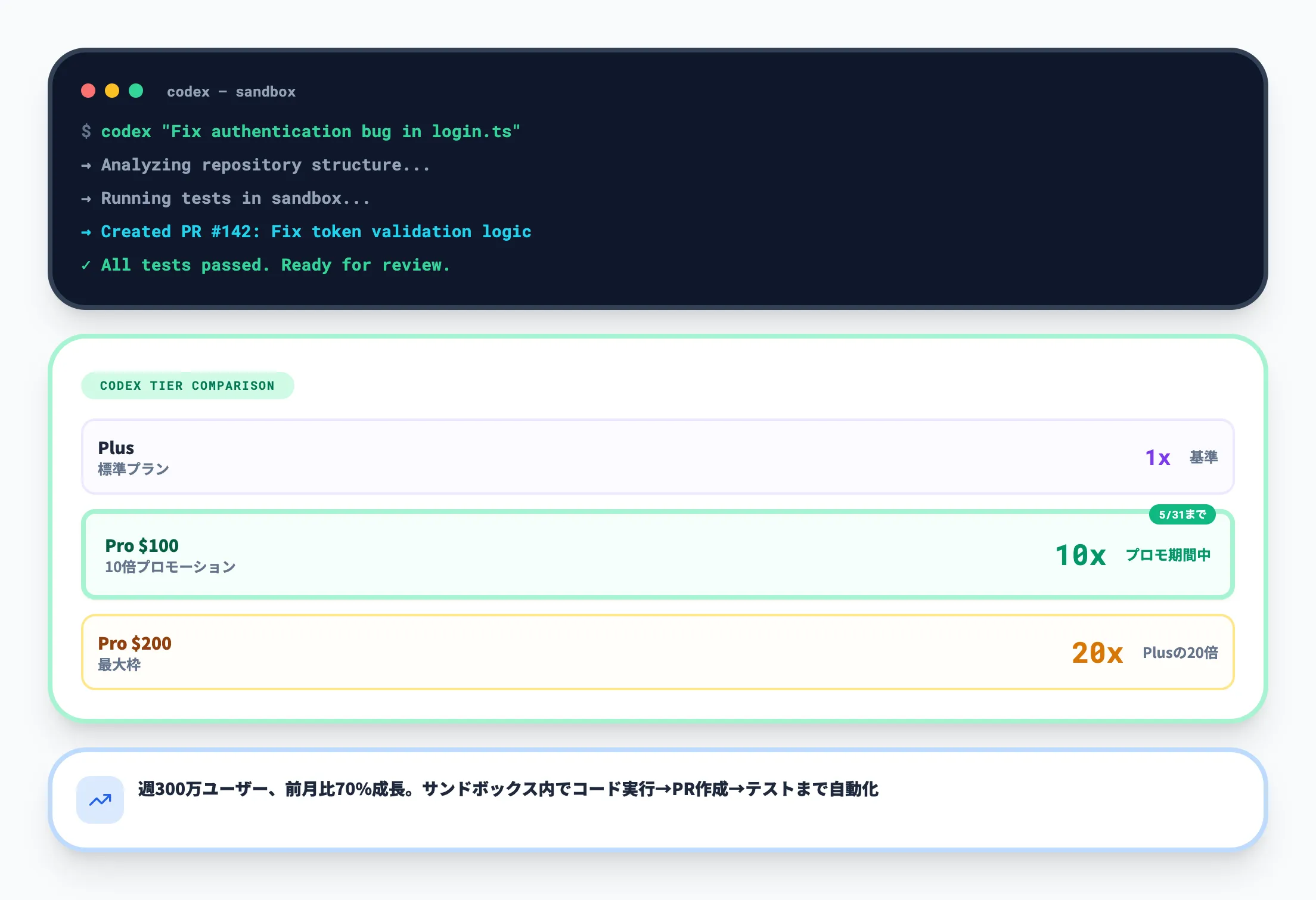Click the CODEX TIER COMPARISON badge
Screen dimensions: 1316x900
click(x=187, y=386)
